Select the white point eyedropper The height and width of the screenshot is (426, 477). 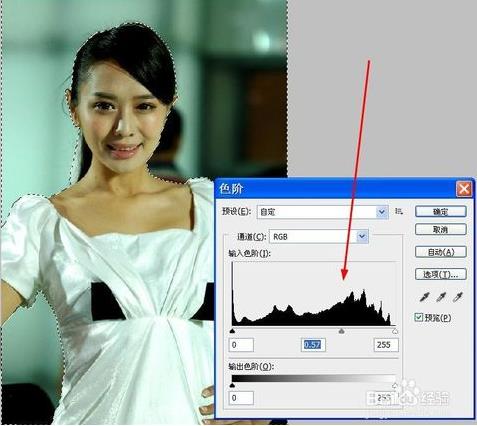[458, 296]
